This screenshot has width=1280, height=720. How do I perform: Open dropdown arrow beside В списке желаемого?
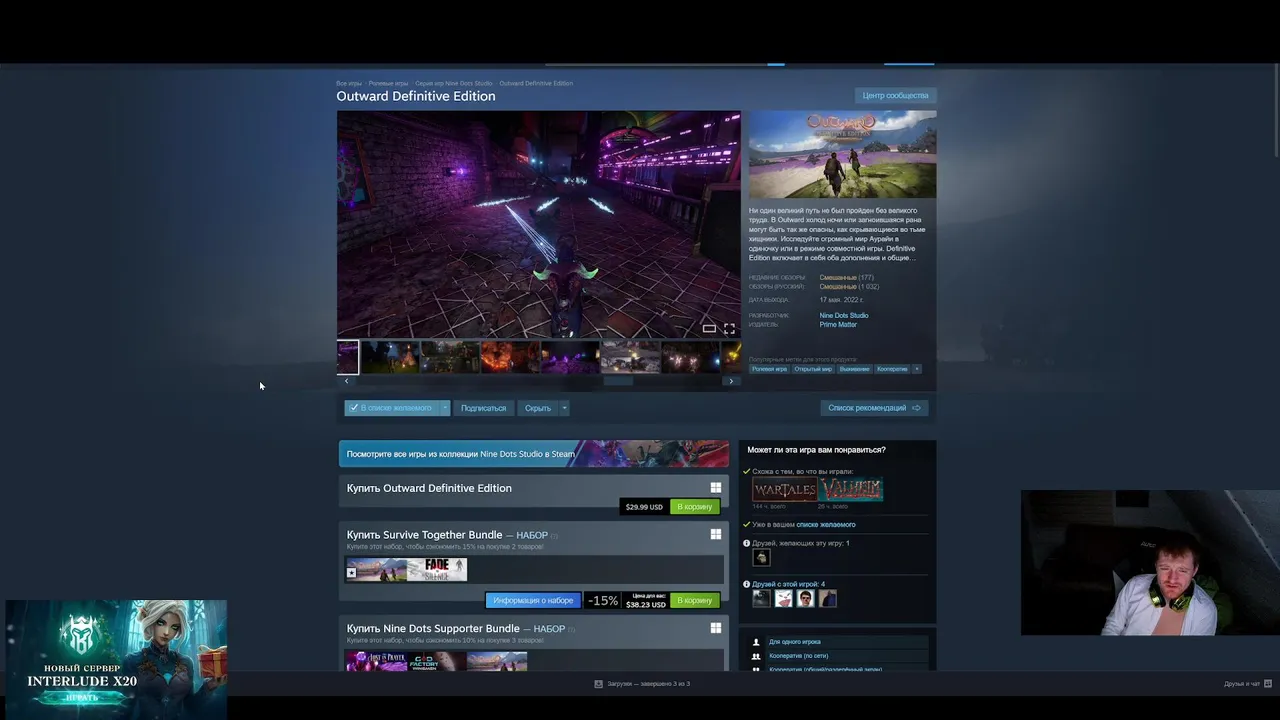tap(444, 408)
